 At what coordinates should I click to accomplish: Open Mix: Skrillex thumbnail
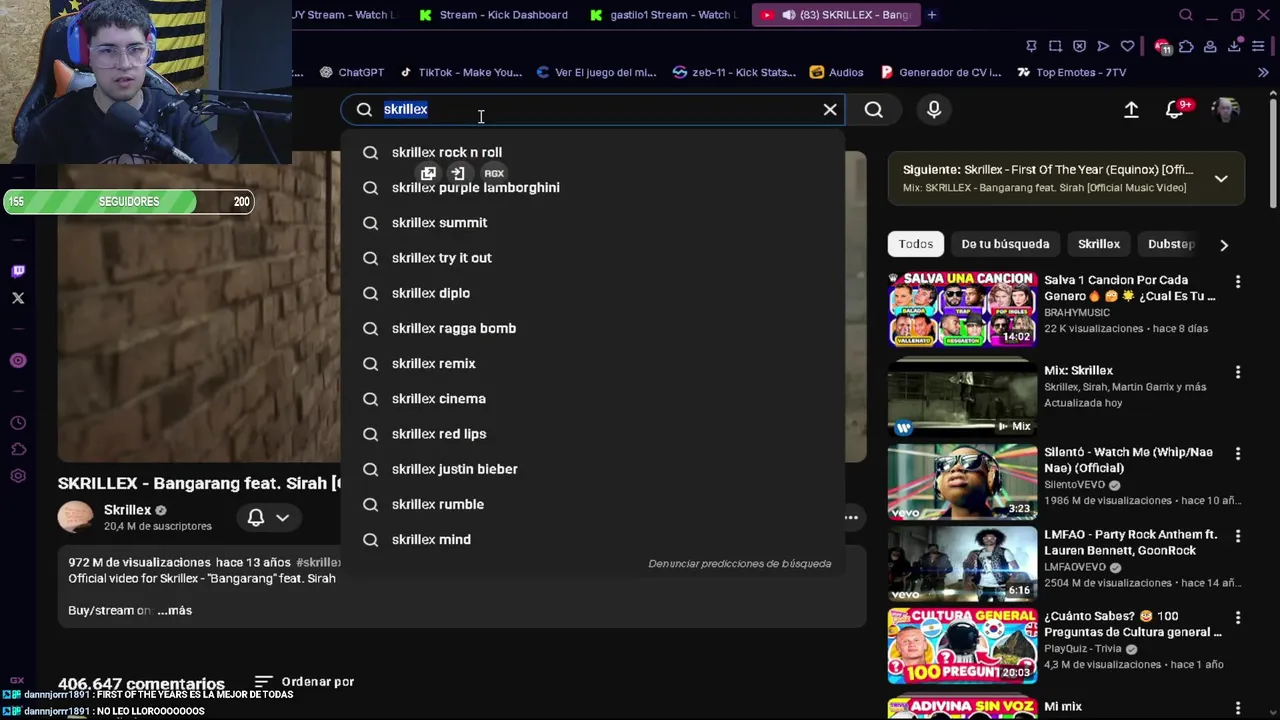coord(963,399)
